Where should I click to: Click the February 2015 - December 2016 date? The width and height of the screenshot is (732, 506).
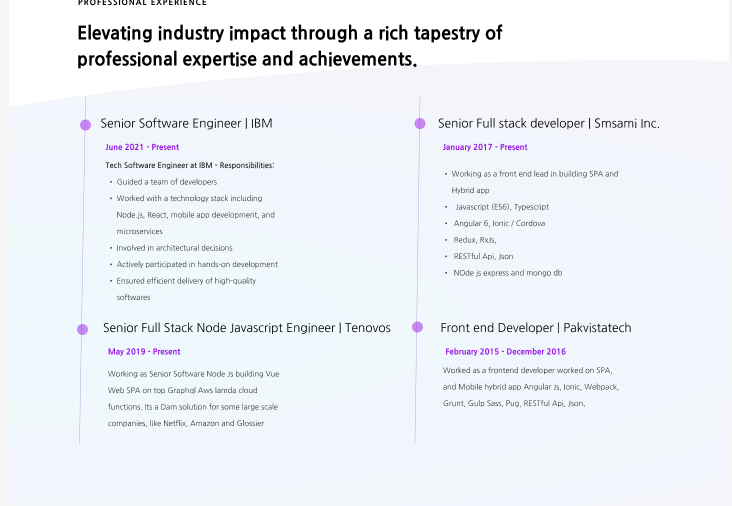505,351
